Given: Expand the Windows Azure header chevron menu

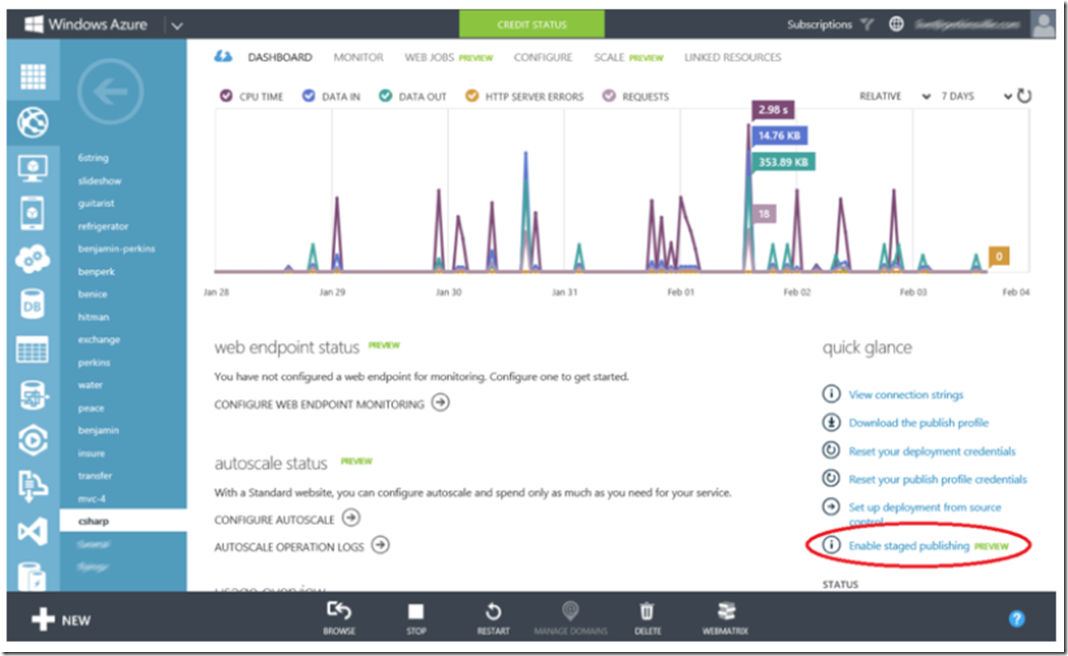Looking at the screenshot, I should [x=177, y=26].
